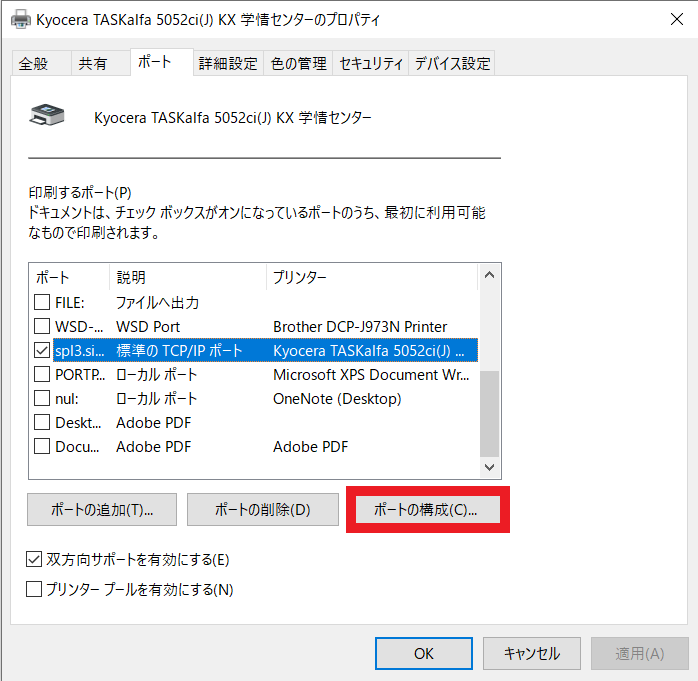The height and width of the screenshot is (681, 698).
Task: Click ローカル ポート text in PORTP... row
Action: 156,375
